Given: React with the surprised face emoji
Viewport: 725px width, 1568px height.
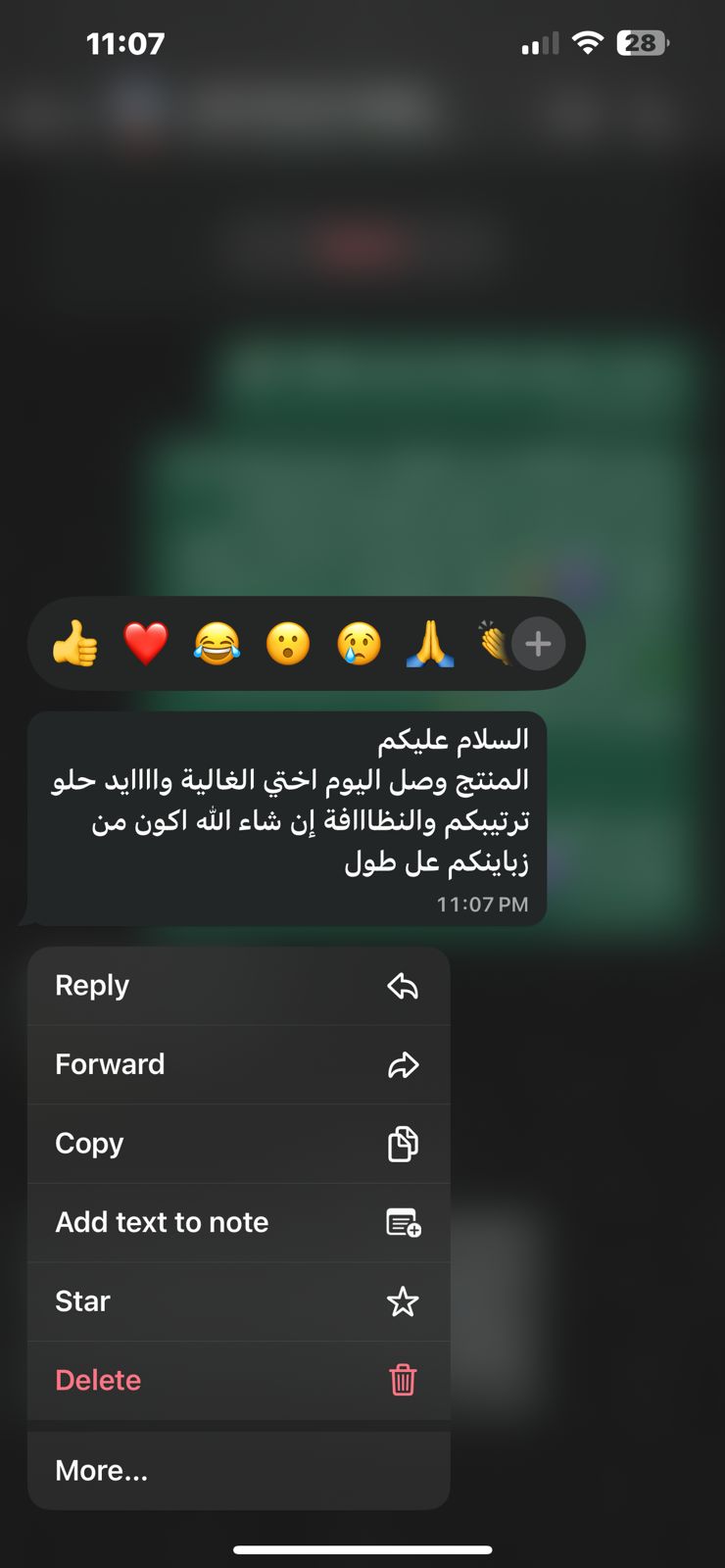Looking at the screenshot, I should [x=288, y=644].
